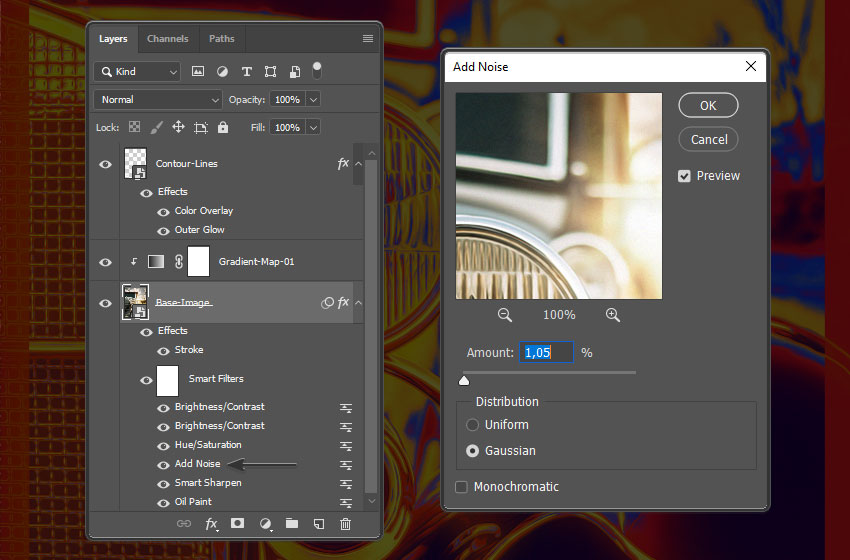Select the Base-Image layer thumbnail
The height and width of the screenshot is (560, 850).
pos(135,302)
